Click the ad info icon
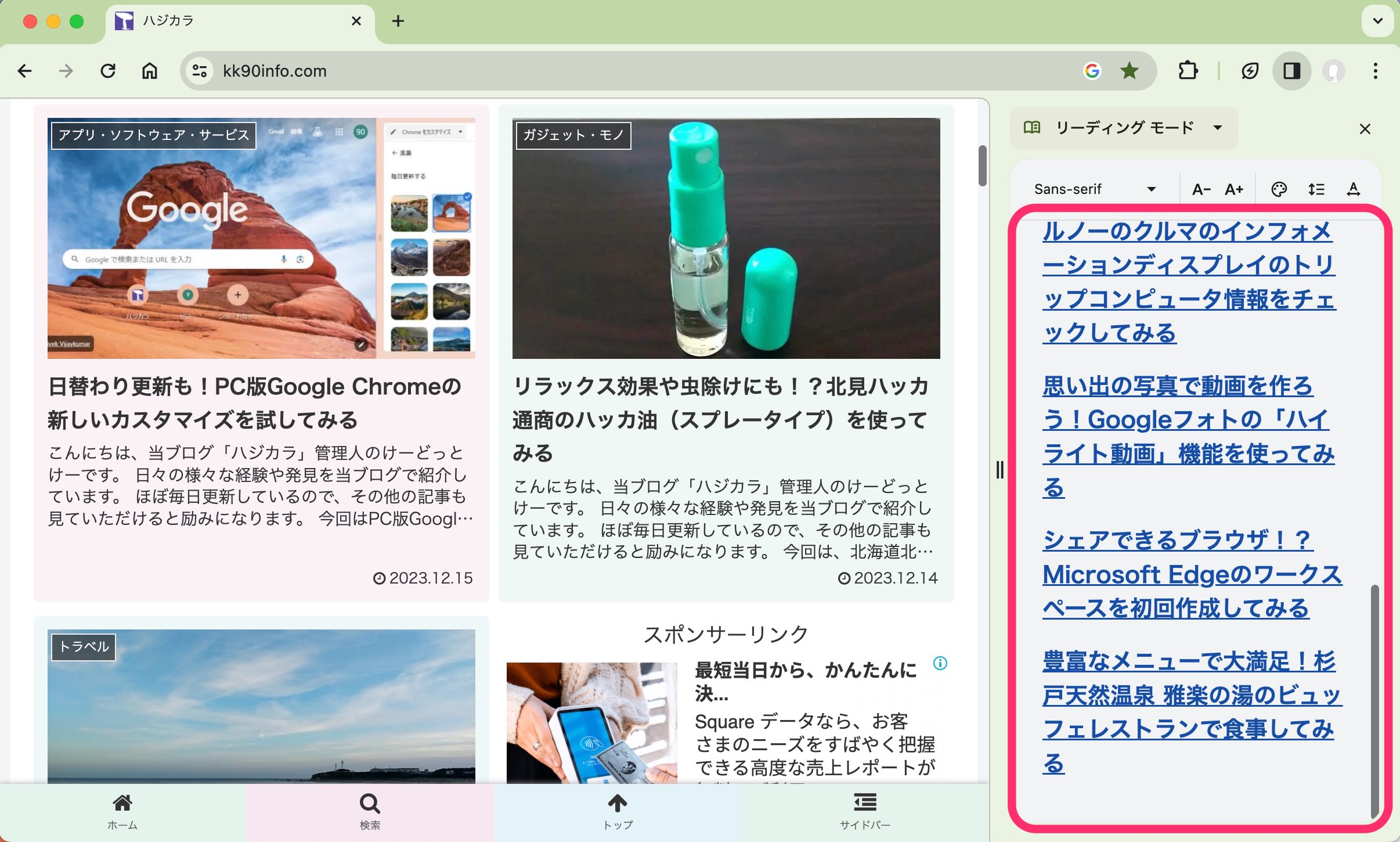The image size is (1400, 842). pos(940,663)
